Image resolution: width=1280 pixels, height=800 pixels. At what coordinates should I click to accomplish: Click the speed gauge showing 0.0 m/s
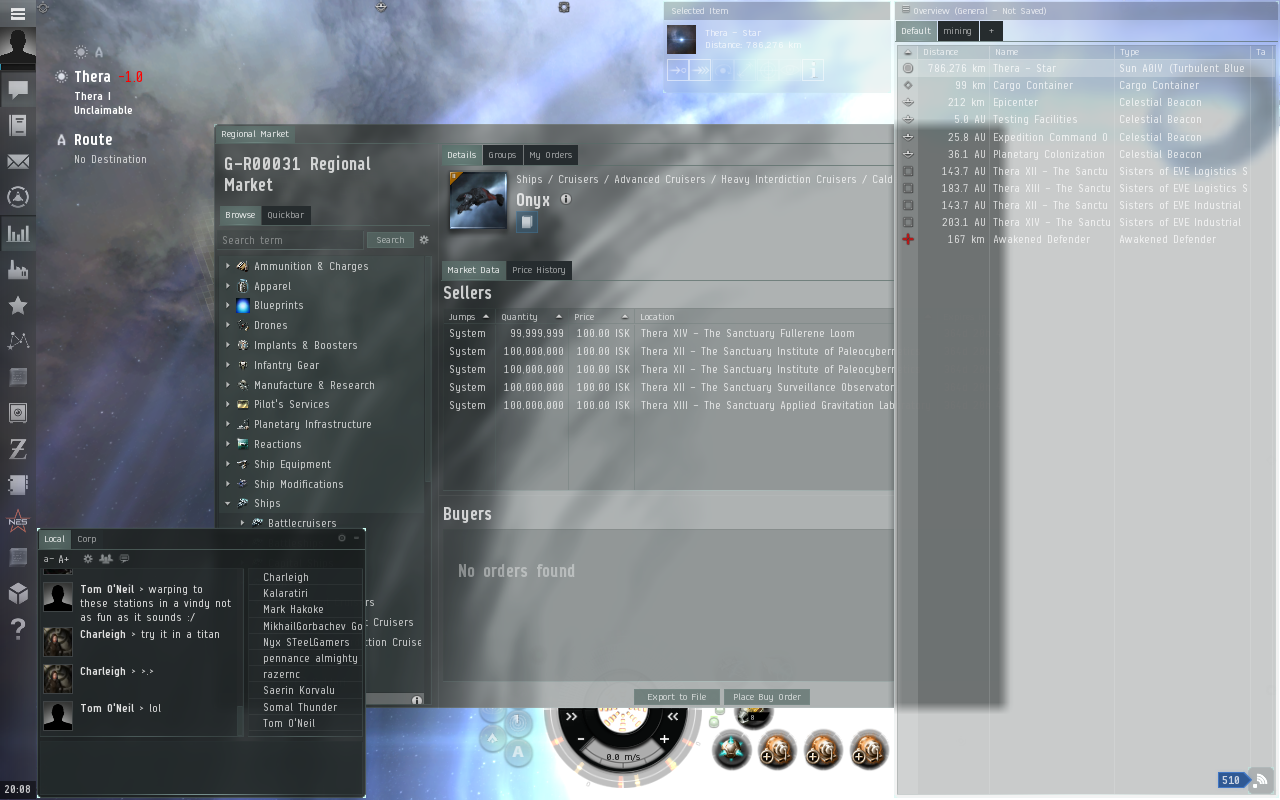623,757
